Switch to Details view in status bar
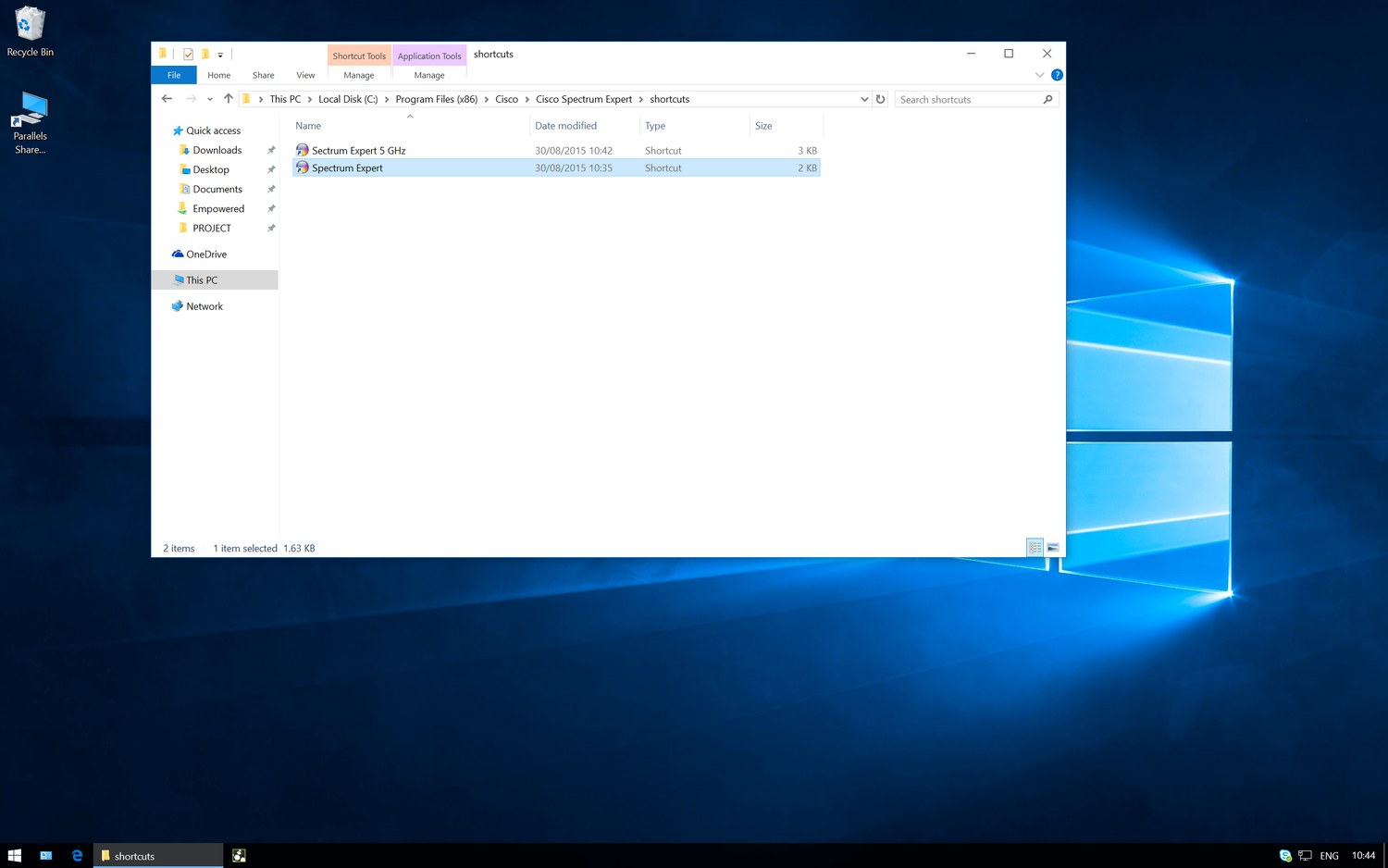The height and width of the screenshot is (868, 1388). 1035,548
